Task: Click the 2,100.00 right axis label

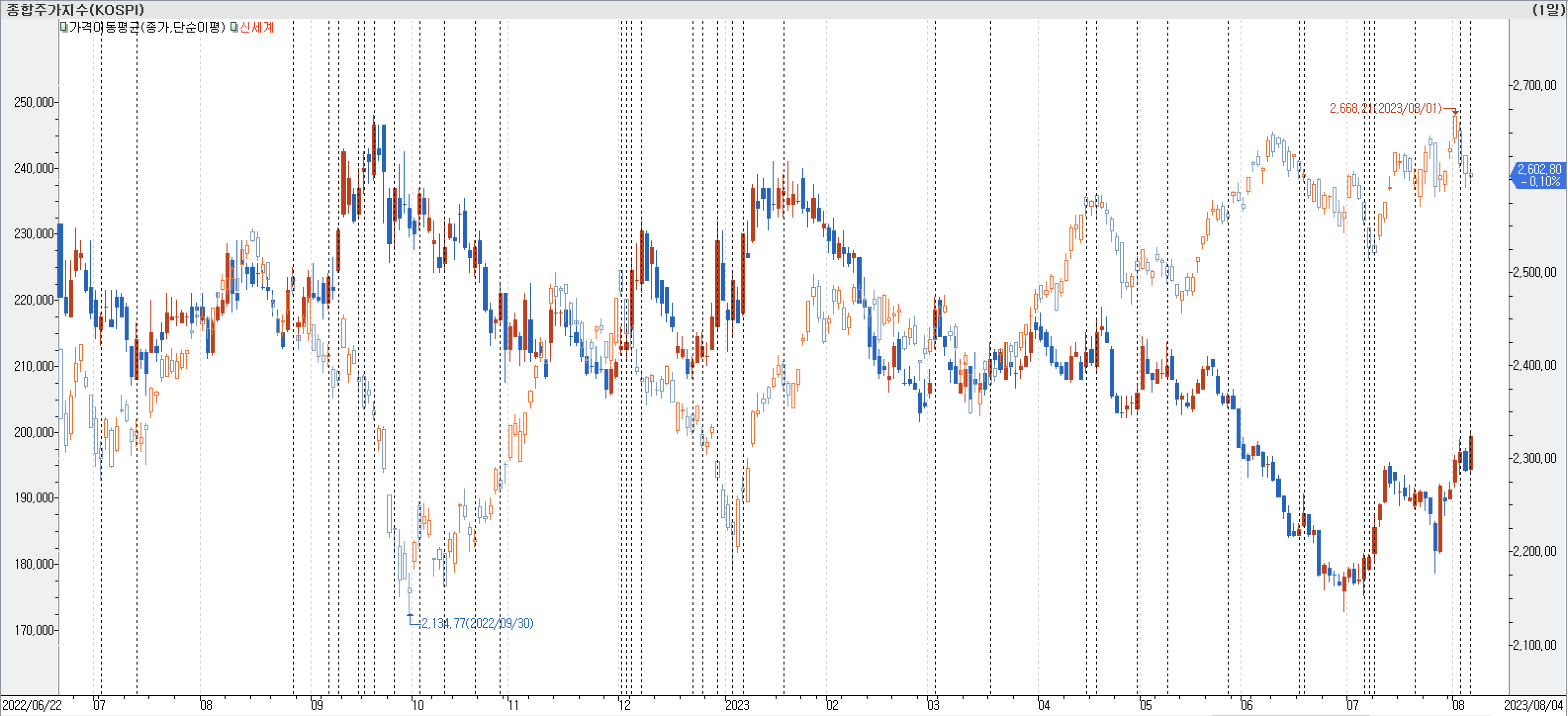Action: tap(1535, 645)
